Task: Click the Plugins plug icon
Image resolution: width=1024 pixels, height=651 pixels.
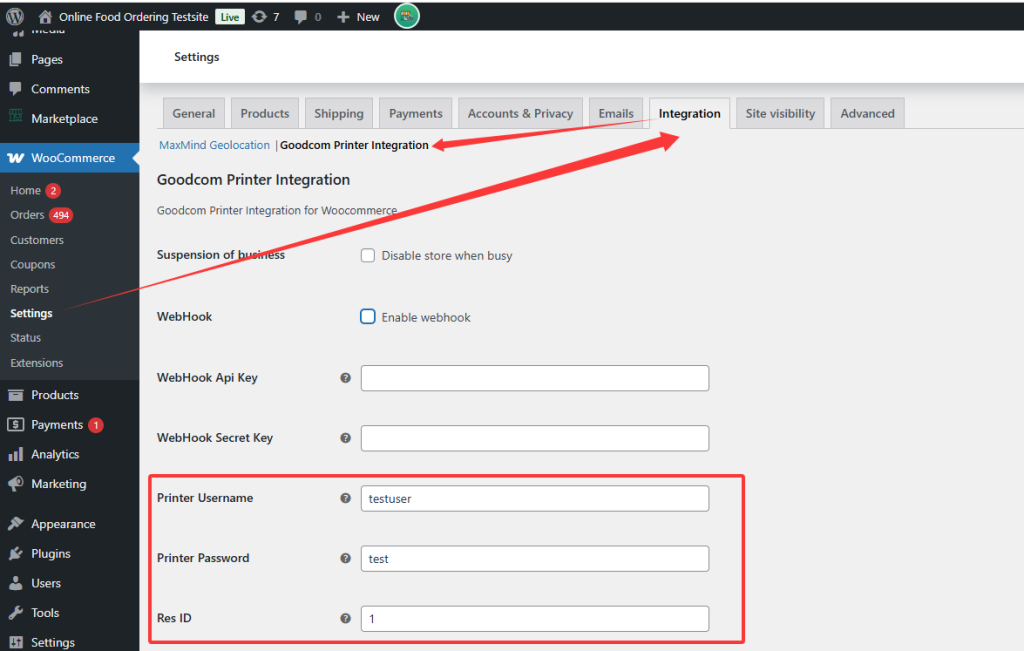Action: click(16, 554)
